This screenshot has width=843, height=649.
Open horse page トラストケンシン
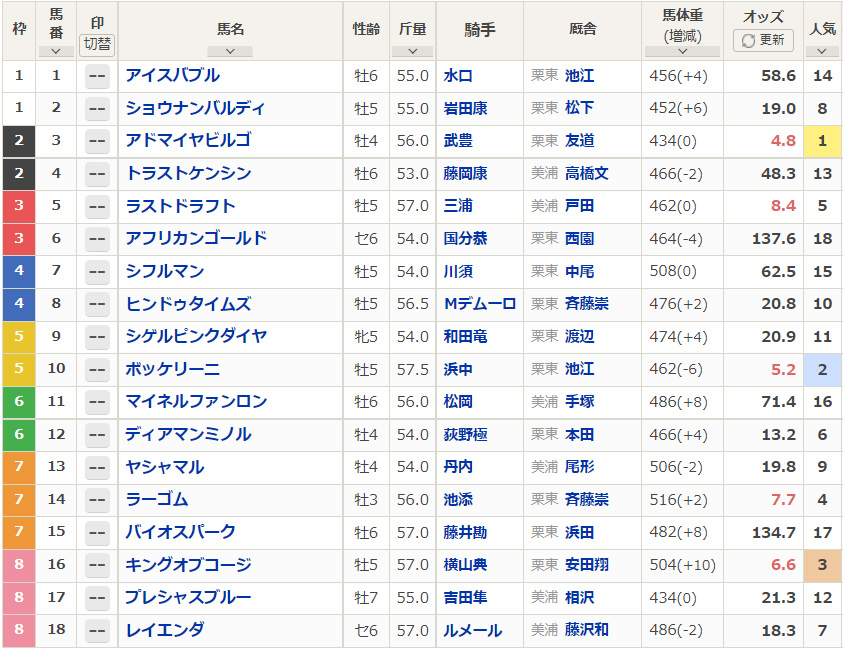pos(188,173)
